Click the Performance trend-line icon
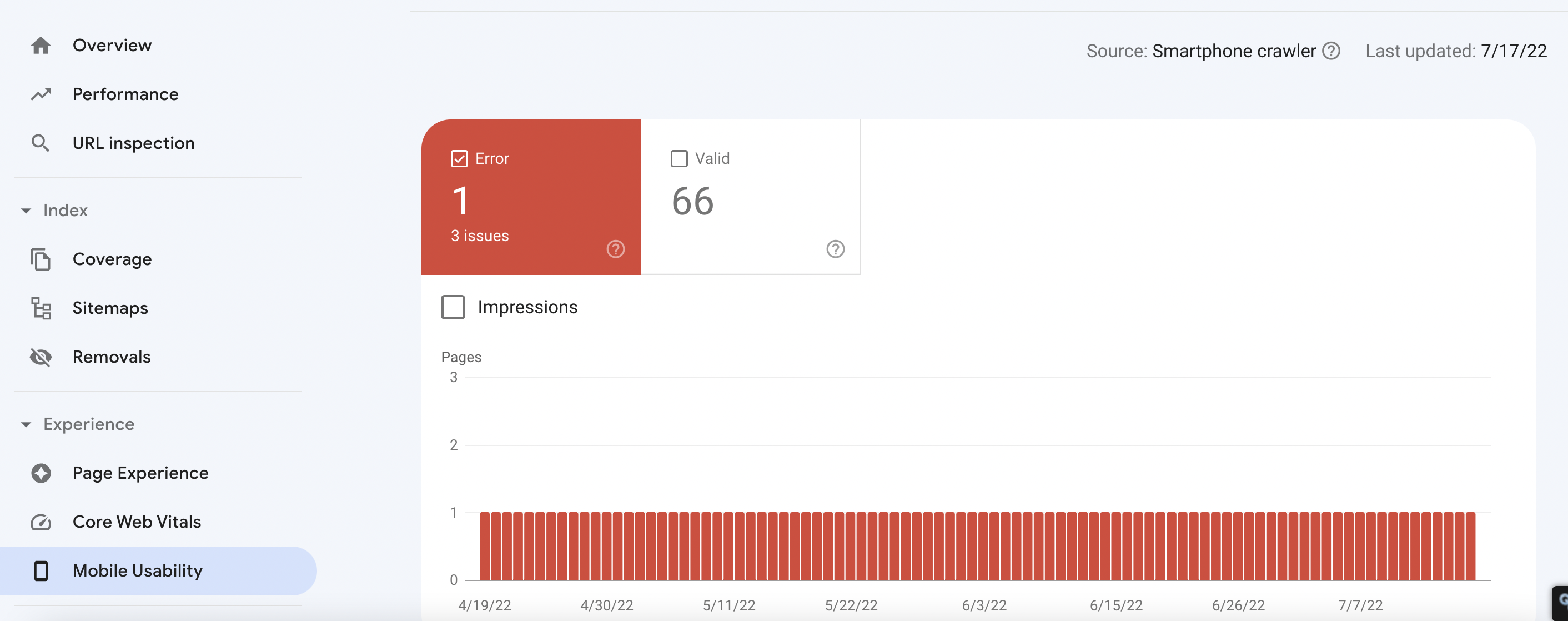The height and width of the screenshot is (621, 1568). coord(41,94)
